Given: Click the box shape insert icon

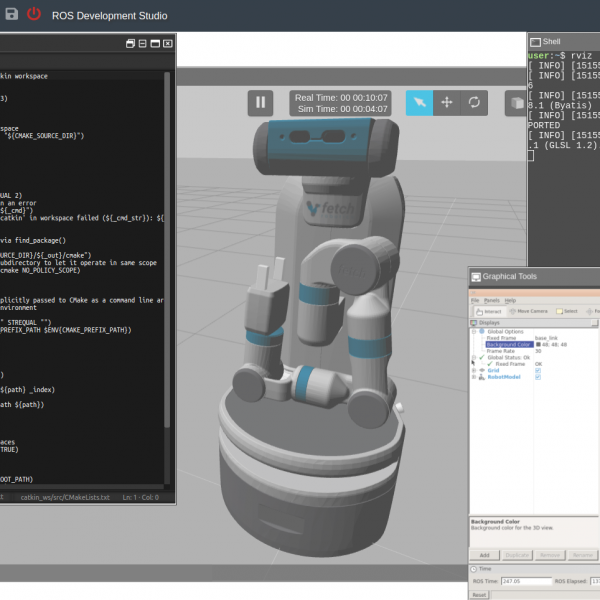Looking at the screenshot, I should point(516,103).
